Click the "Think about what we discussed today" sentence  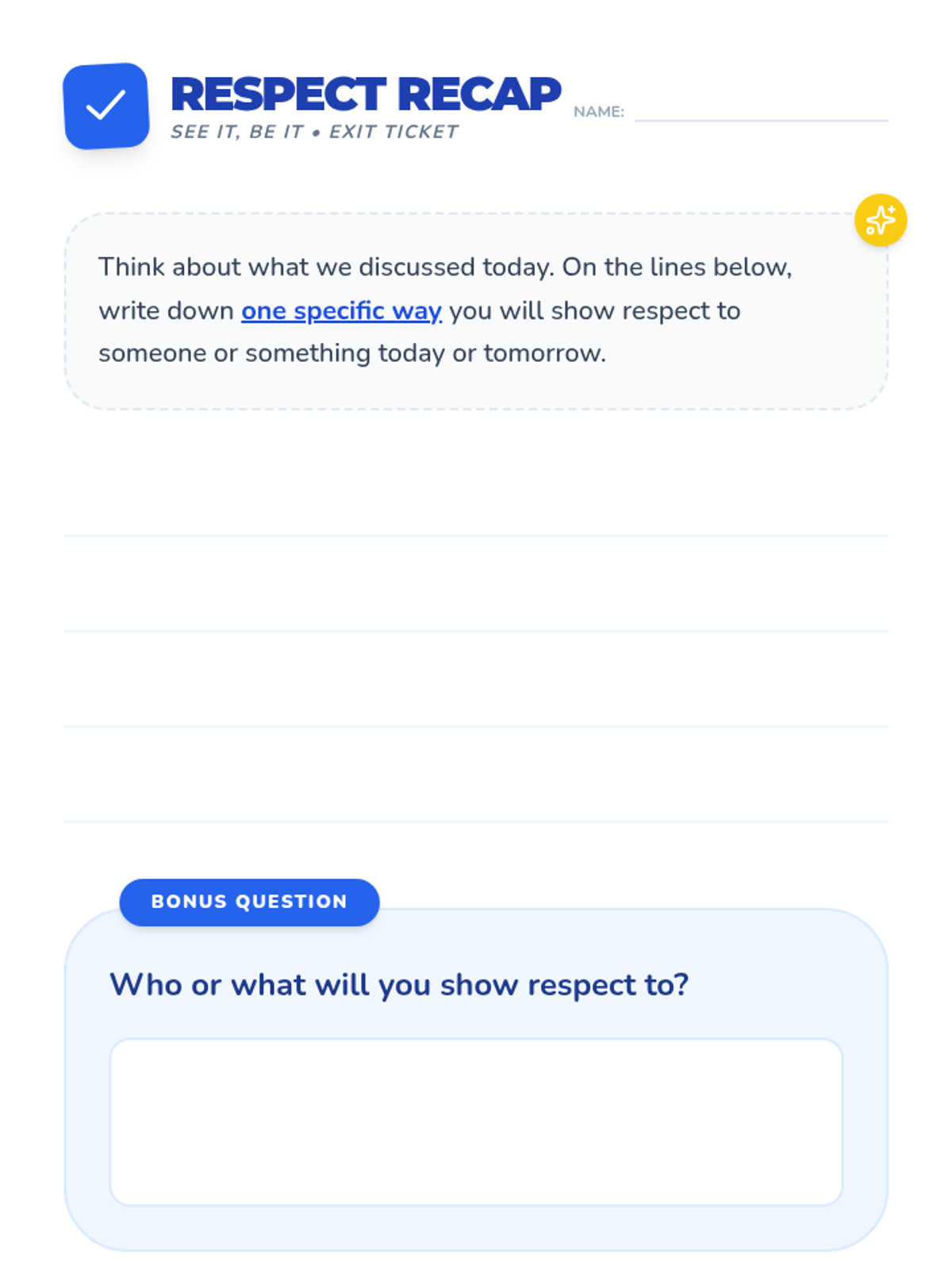[326, 267]
